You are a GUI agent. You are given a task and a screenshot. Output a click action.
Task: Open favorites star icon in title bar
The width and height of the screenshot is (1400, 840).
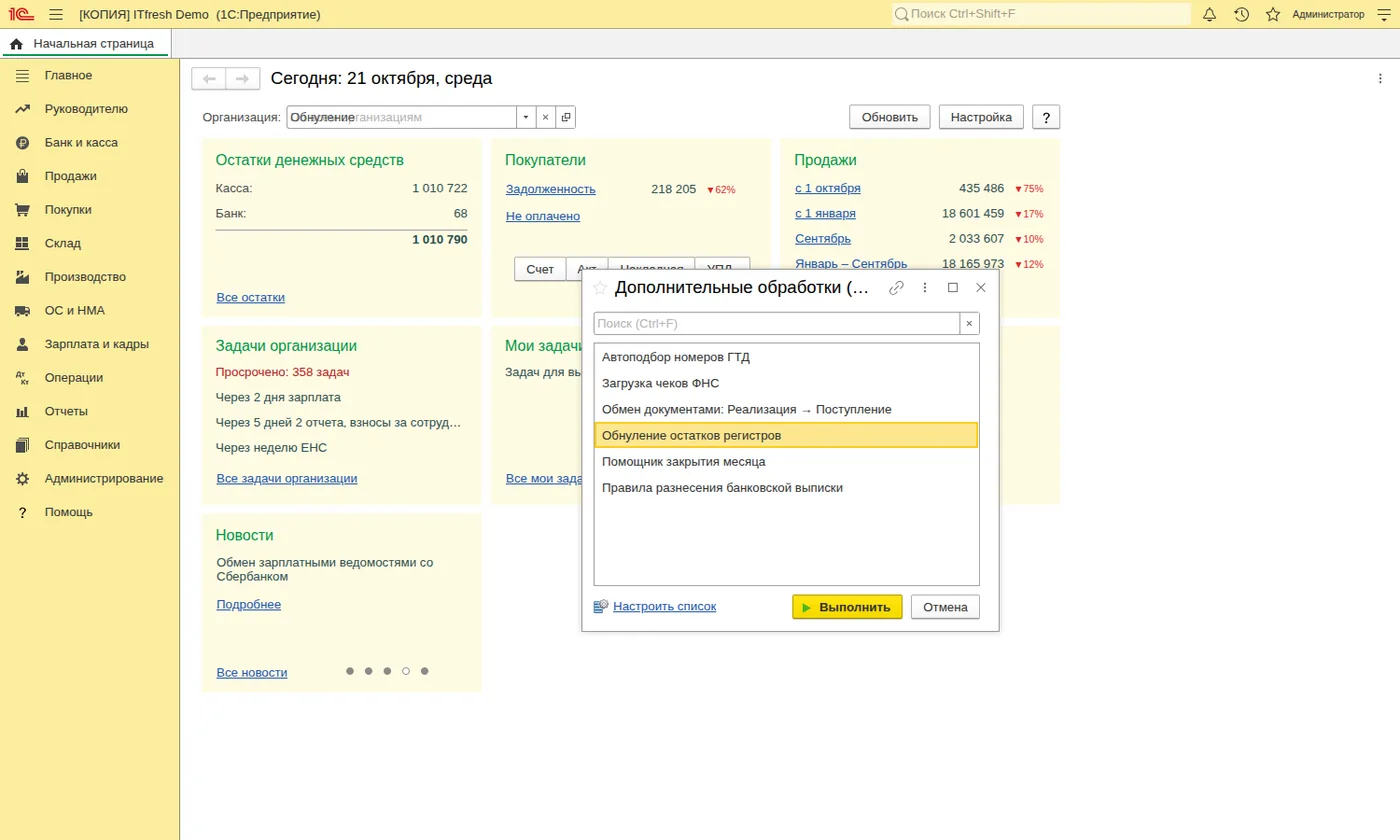click(x=1273, y=14)
